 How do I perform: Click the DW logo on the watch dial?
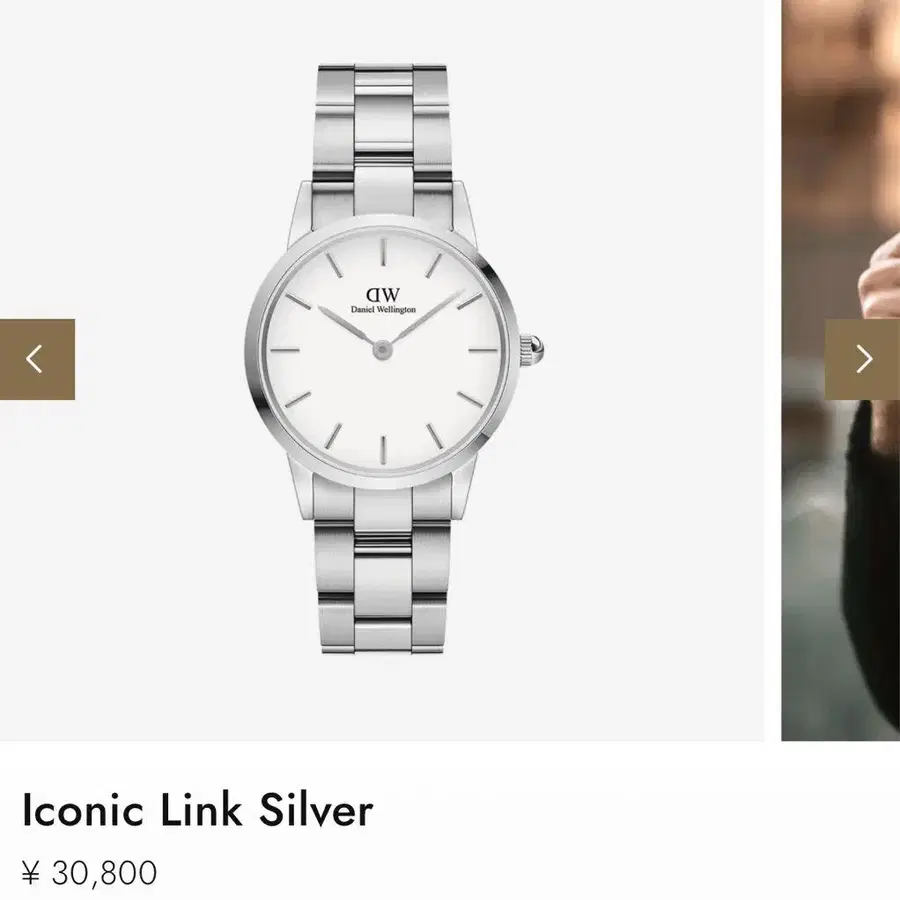[x=383, y=295]
